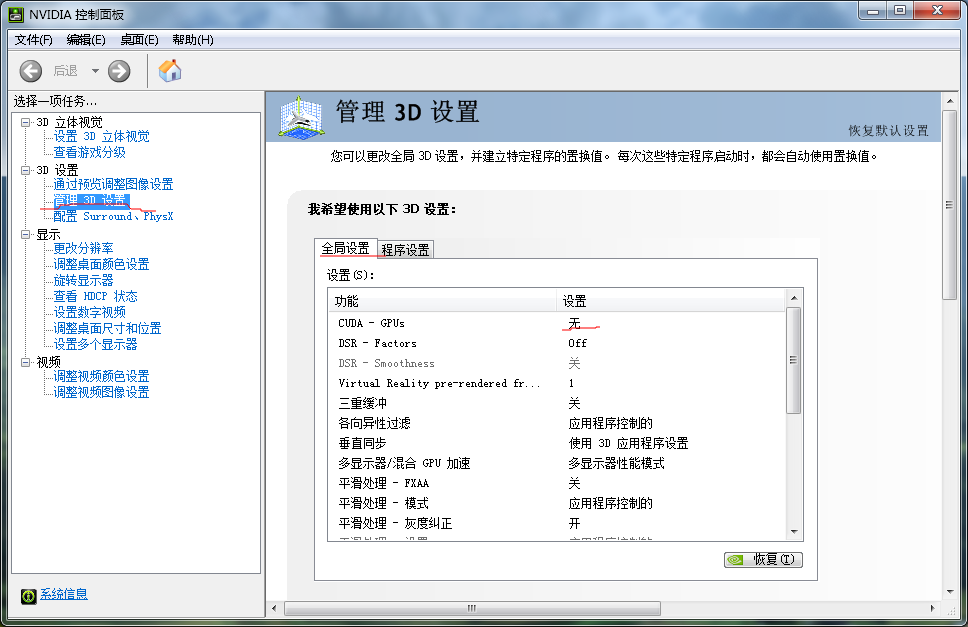The width and height of the screenshot is (968, 627).
Task: Click the right panel scroll down arrow
Action: (x=949, y=592)
